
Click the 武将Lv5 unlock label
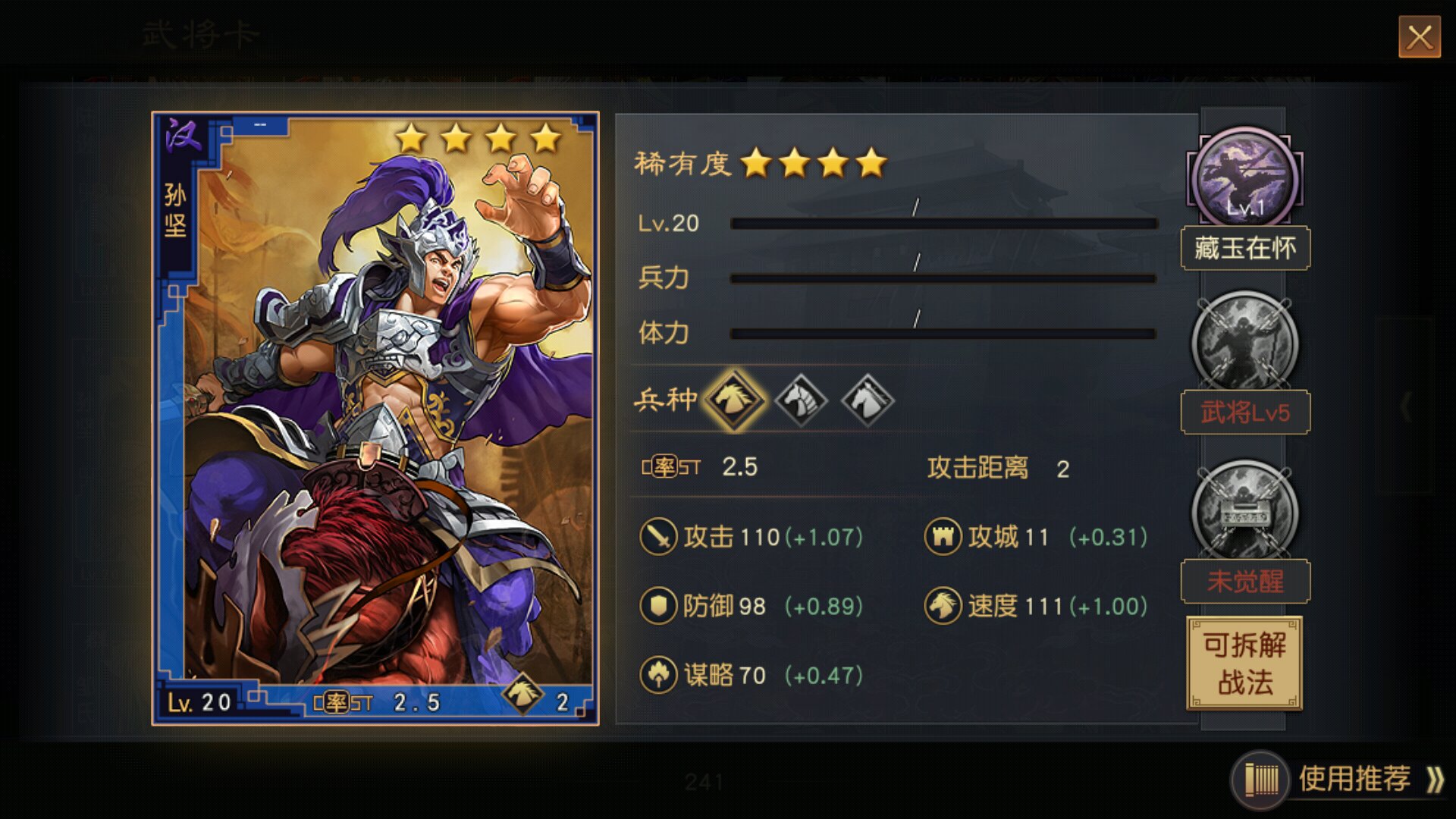(x=1245, y=413)
